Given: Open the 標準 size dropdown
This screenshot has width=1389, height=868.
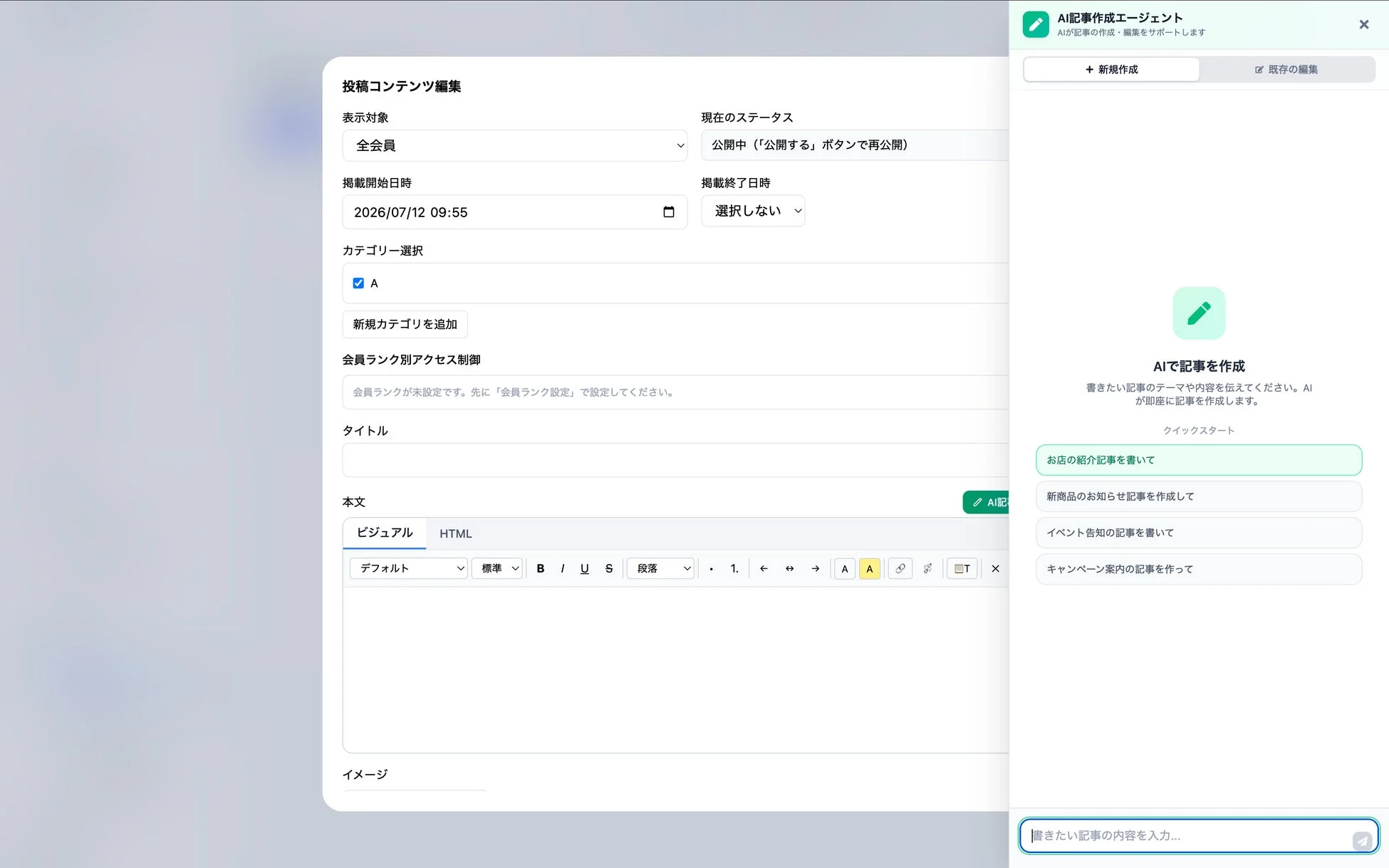Looking at the screenshot, I should (497, 568).
